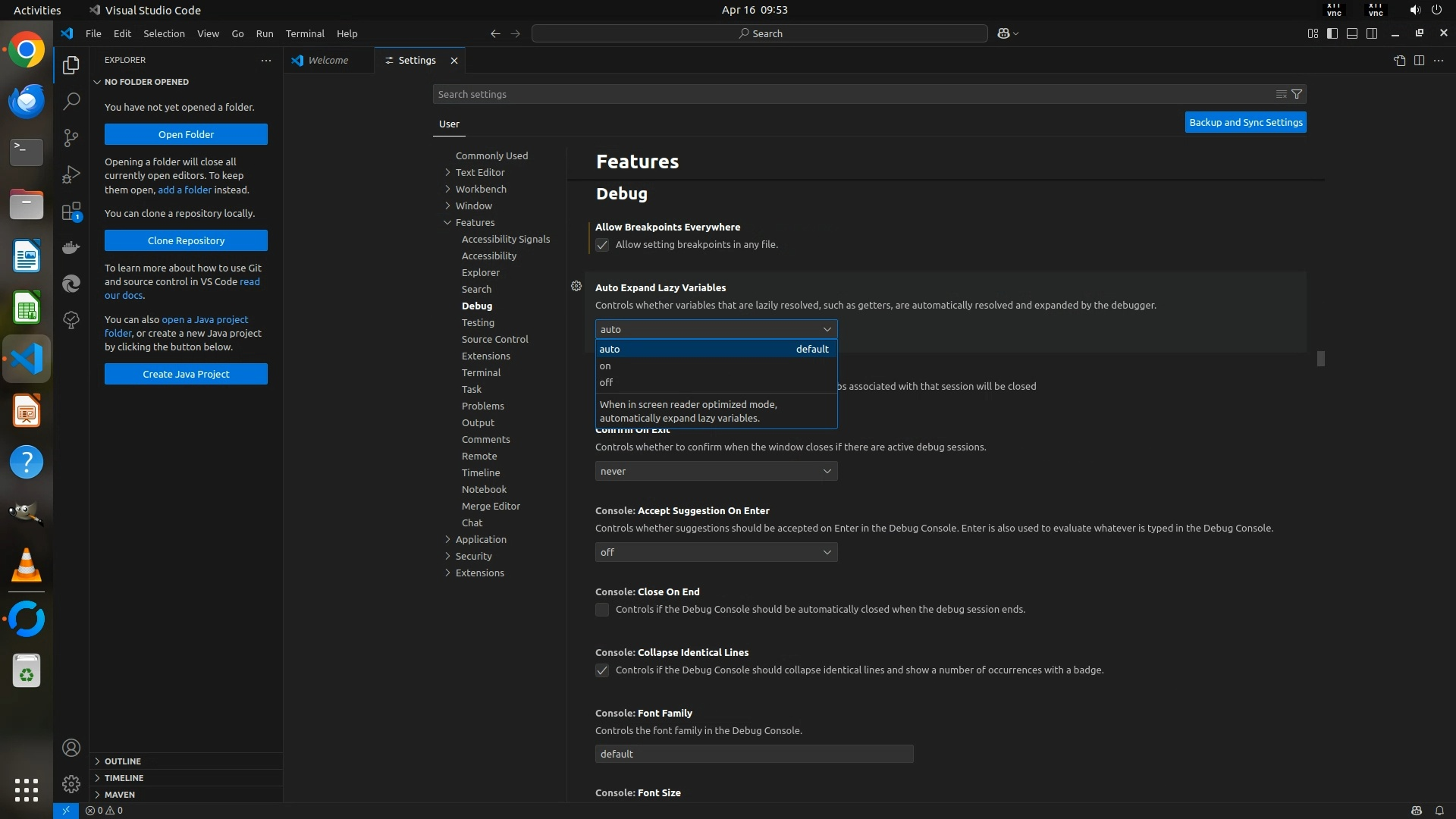Open Run and Debug view icon
Image resolution: width=1456 pixels, height=819 pixels.
71,174
